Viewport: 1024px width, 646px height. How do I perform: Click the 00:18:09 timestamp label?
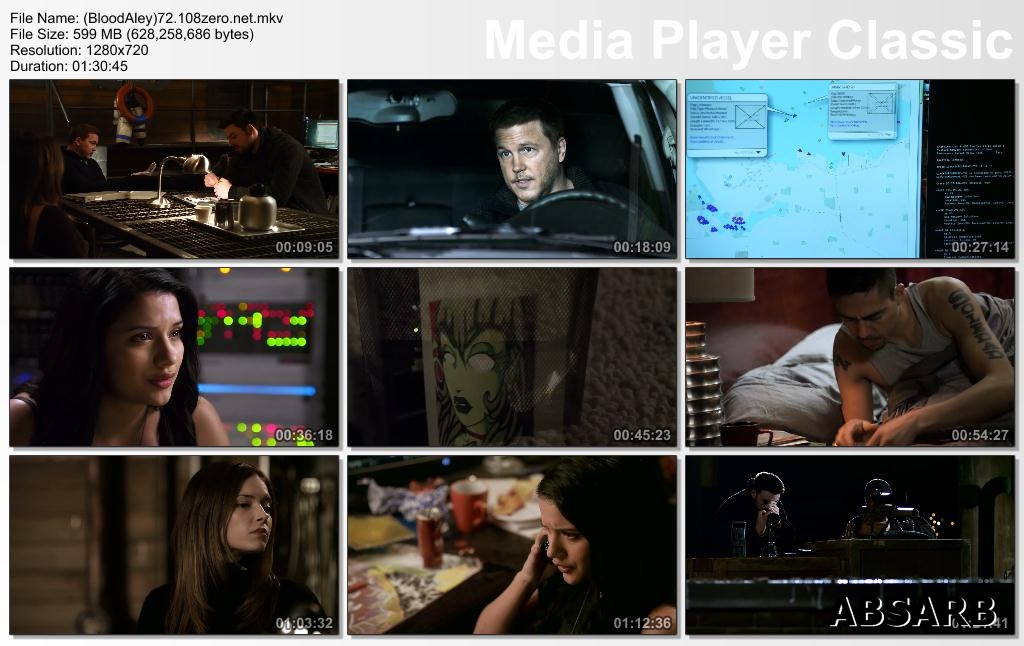coord(642,248)
